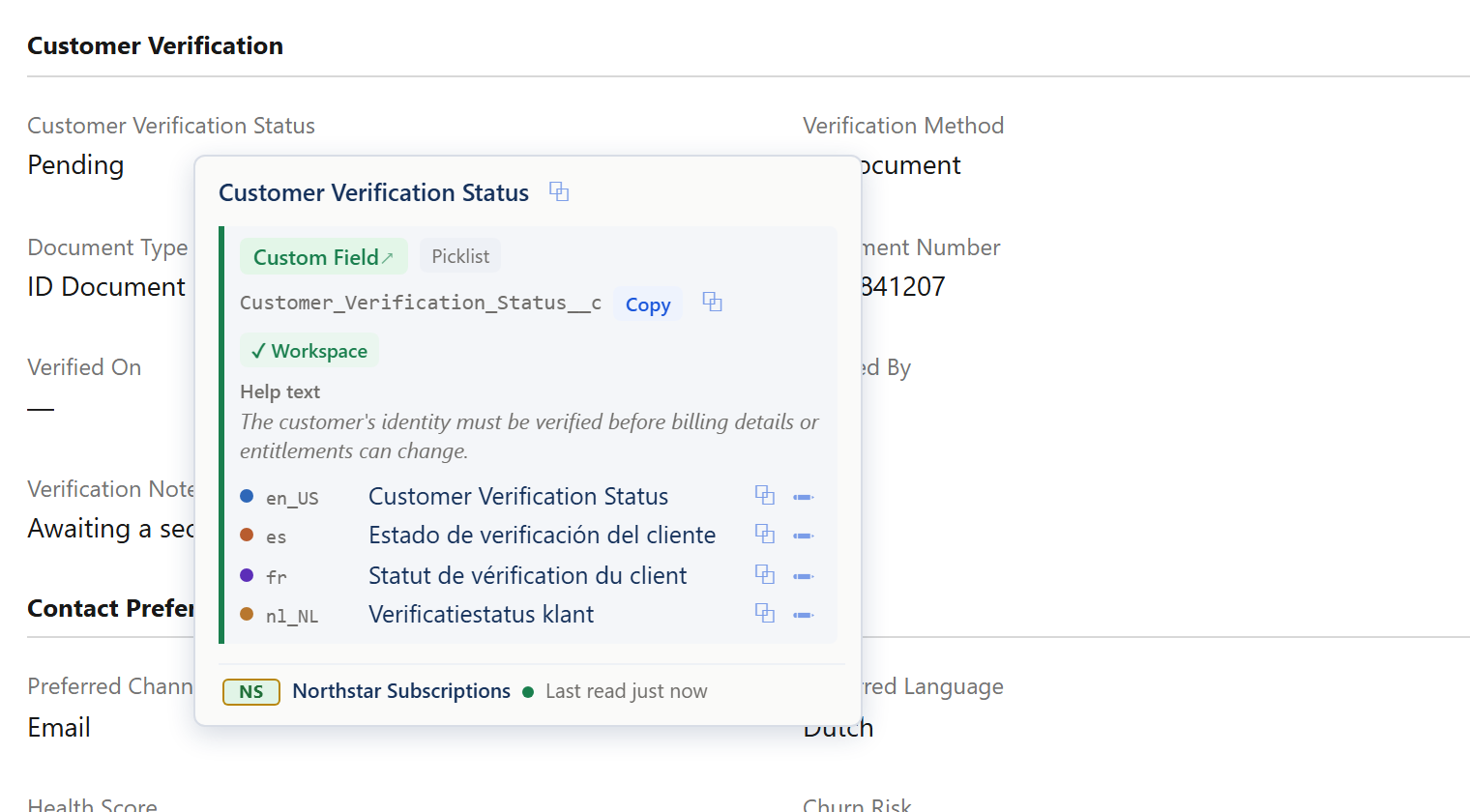Copy the fr translation label

765,575
